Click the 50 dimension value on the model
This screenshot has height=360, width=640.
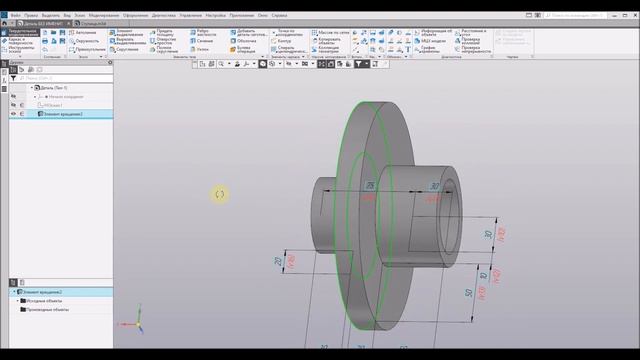(x=469, y=293)
